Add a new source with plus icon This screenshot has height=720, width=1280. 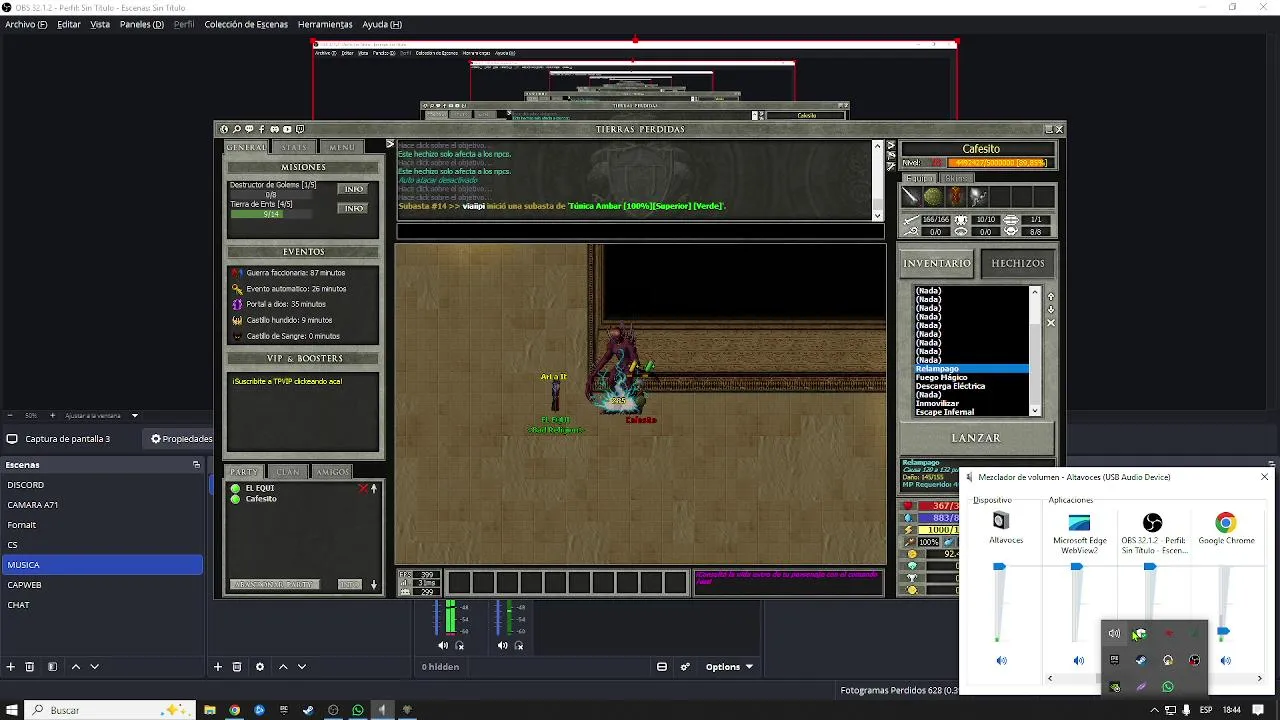point(218,667)
